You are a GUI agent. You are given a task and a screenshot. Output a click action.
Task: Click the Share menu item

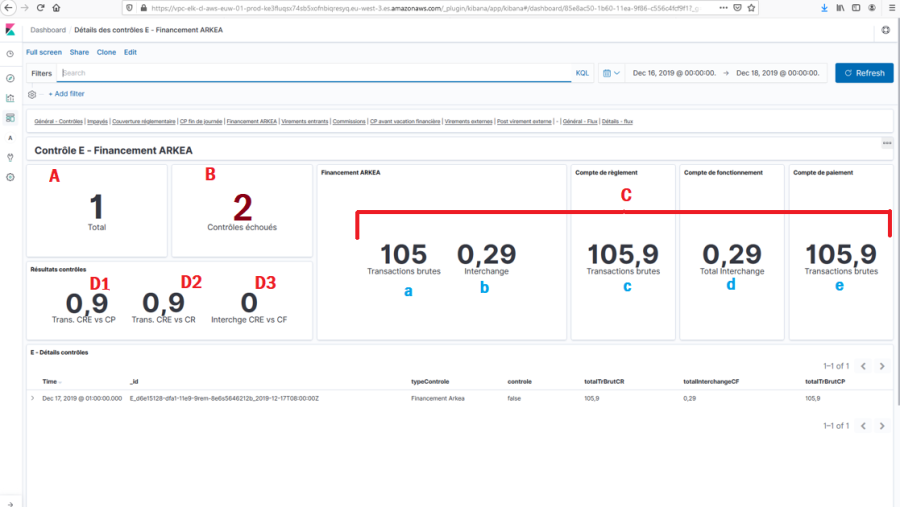tap(79, 52)
